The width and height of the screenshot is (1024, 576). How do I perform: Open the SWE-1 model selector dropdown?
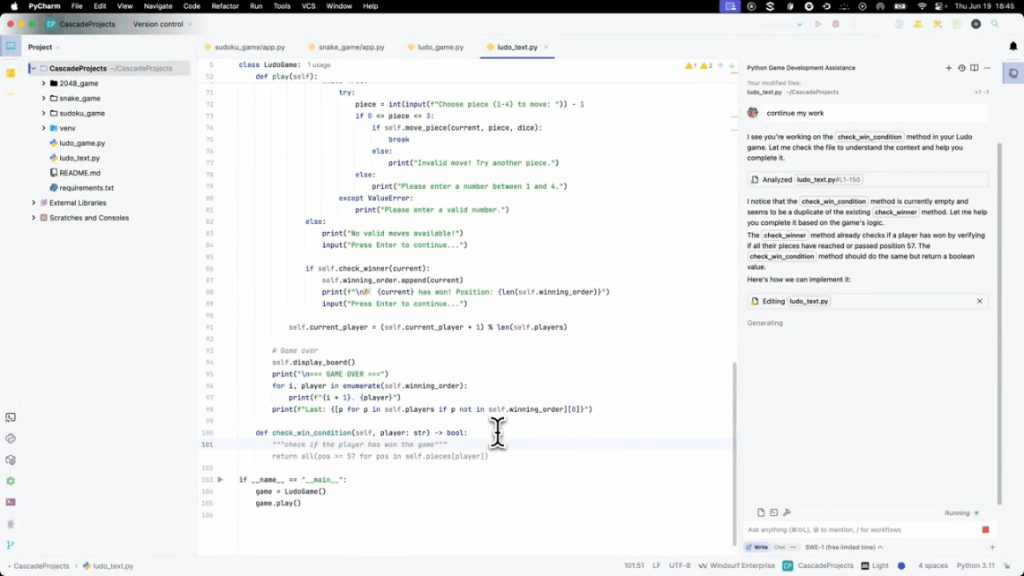tap(844, 547)
